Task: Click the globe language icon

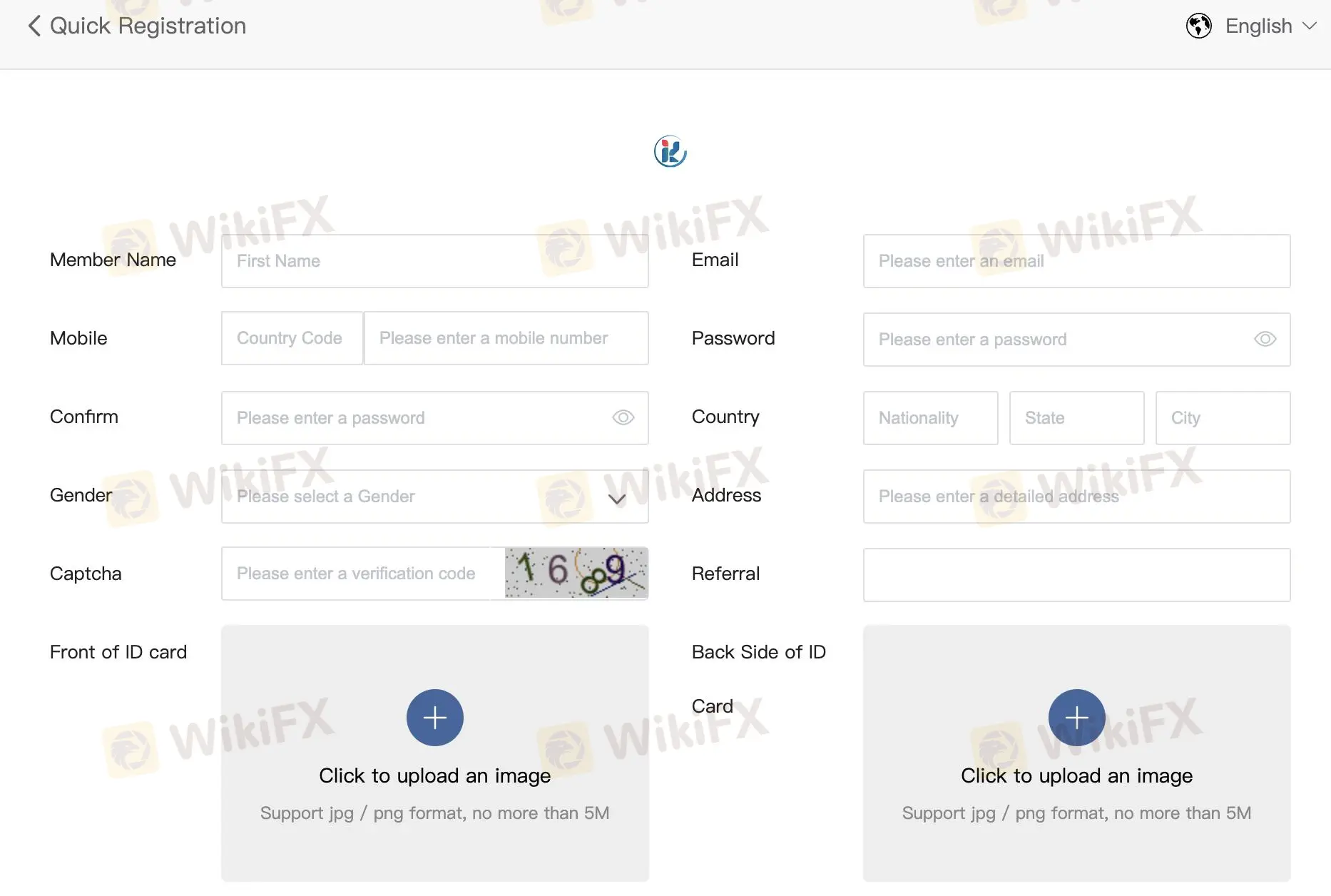Action: [1198, 26]
